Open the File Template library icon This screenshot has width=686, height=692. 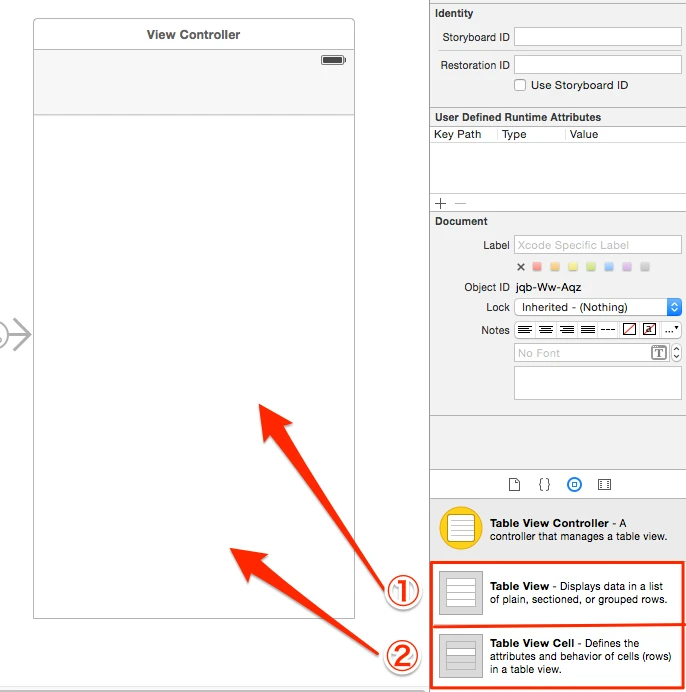click(514, 485)
